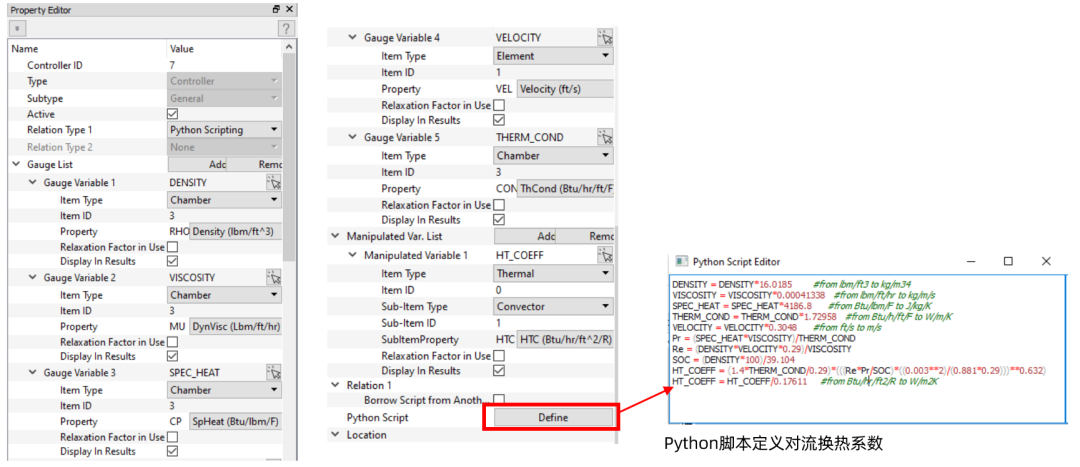Toggle Display In Results for Gauge Variable 2
This screenshot has width=1080, height=467.
tap(173, 357)
